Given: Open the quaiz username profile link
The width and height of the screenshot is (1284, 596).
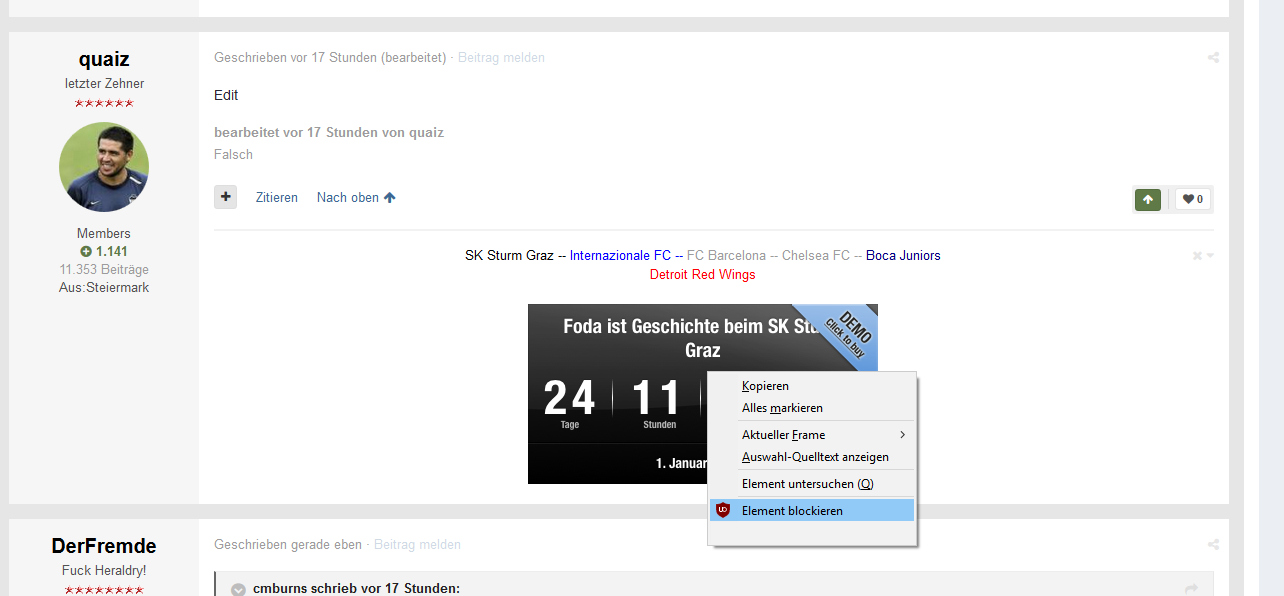Looking at the screenshot, I should (104, 59).
